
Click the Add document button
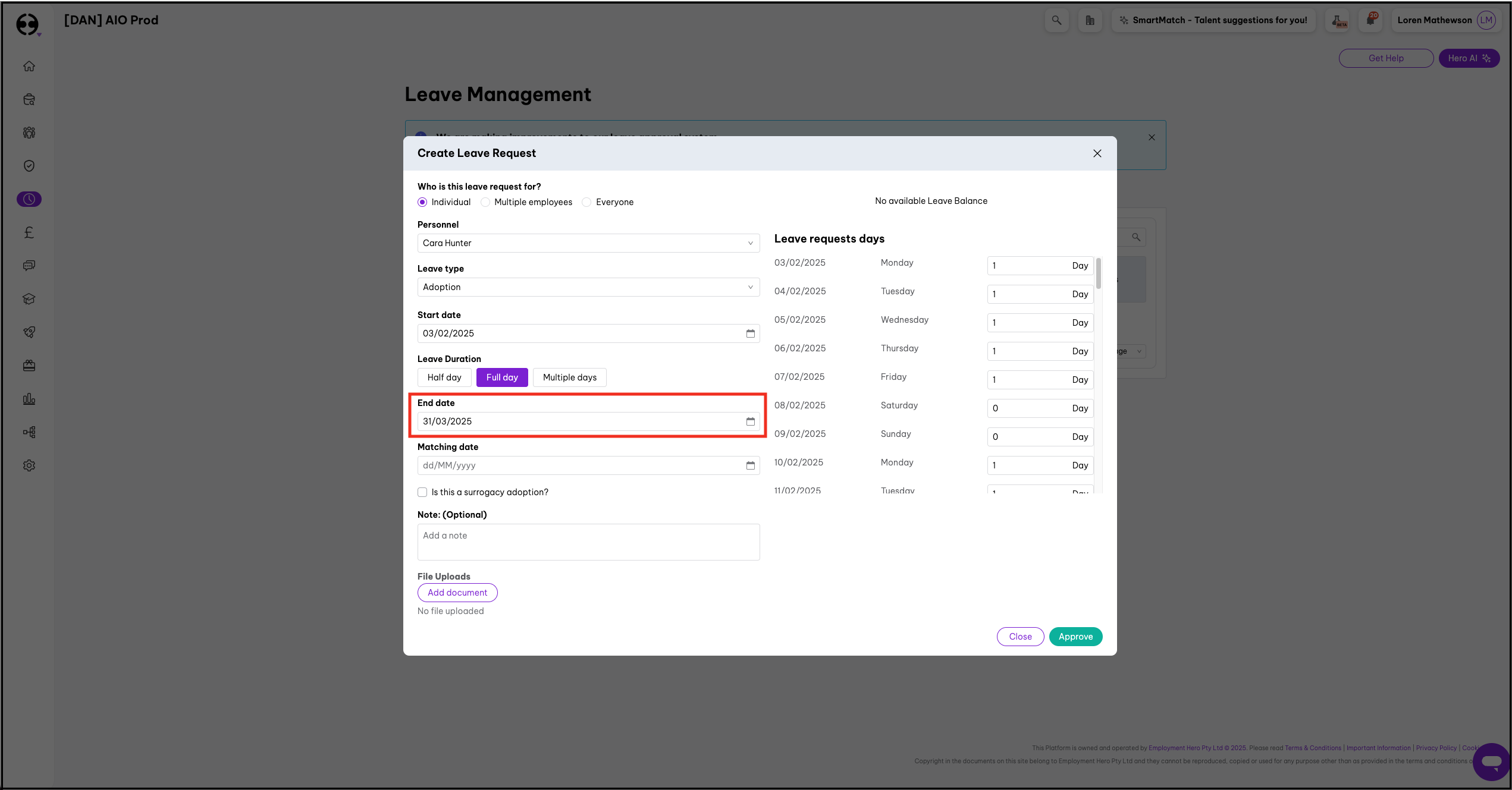[x=457, y=593]
